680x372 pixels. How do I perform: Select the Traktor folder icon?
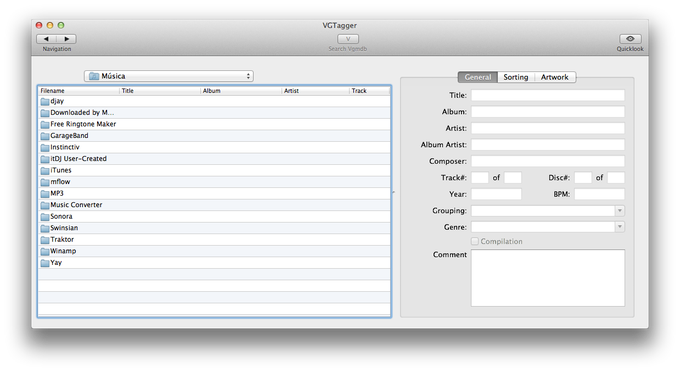(x=45, y=240)
